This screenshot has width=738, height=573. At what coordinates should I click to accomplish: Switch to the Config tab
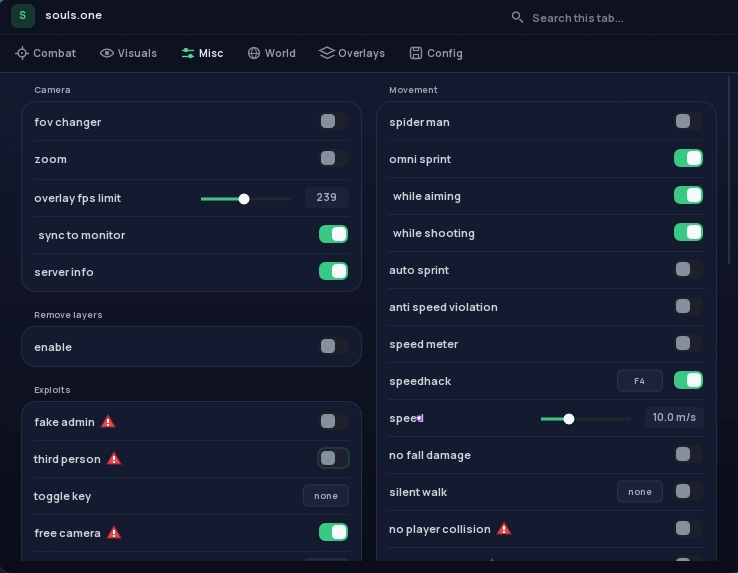(x=436, y=53)
